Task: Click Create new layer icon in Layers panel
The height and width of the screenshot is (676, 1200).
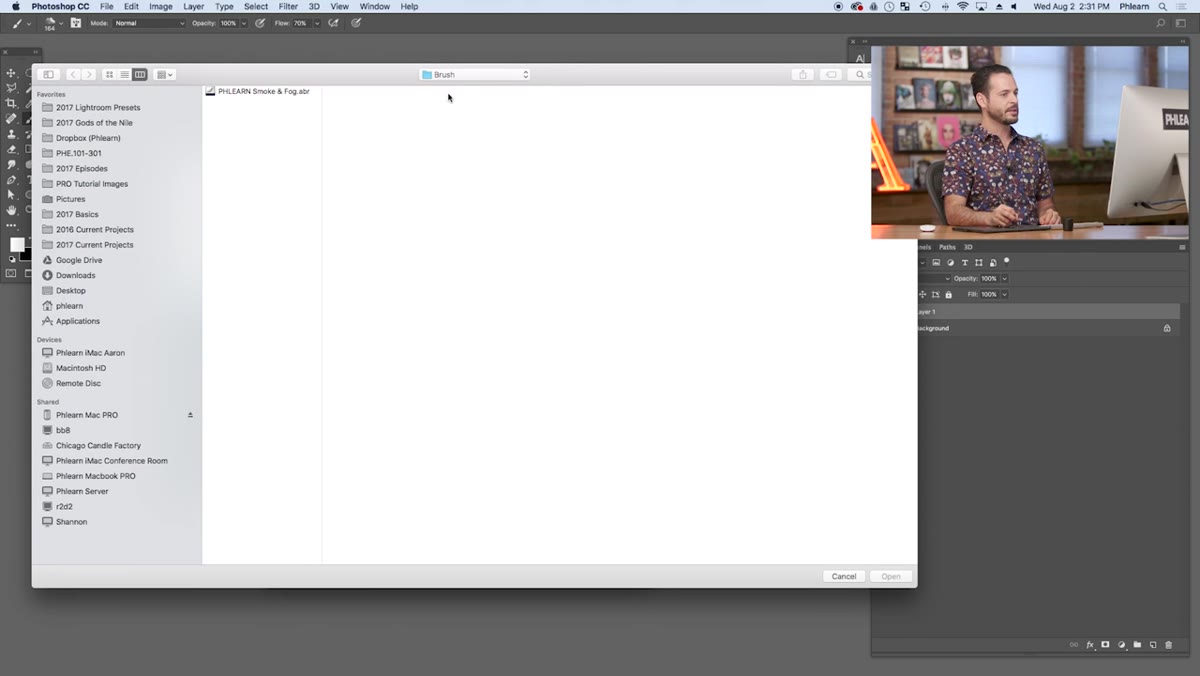Action: [1153, 645]
